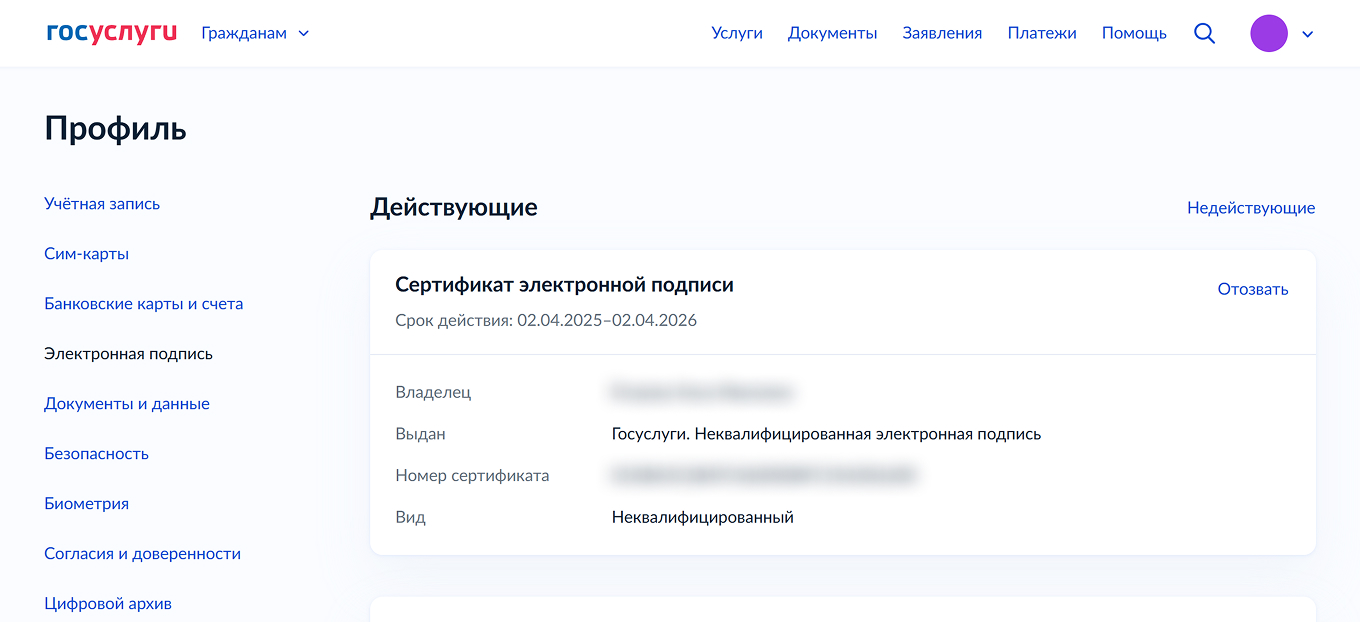Open Согласия и доверенности
Screen dimensions: 1360x622
pyautogui.click(x=142, y=553)
